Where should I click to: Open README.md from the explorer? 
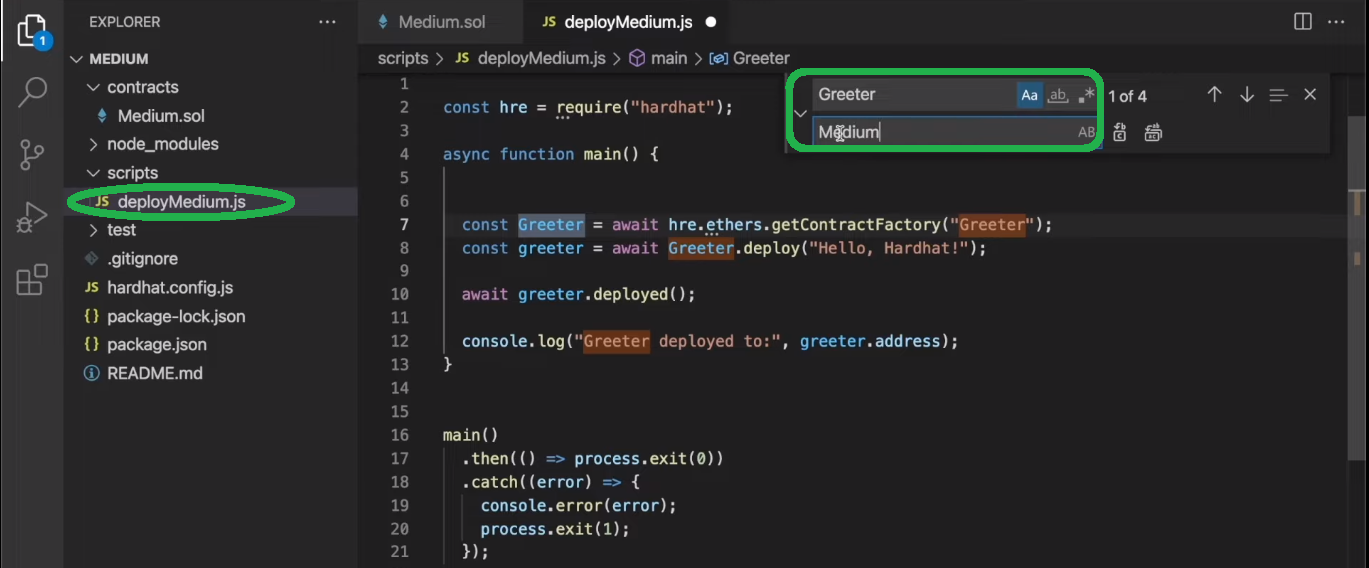tap(155, 373)
